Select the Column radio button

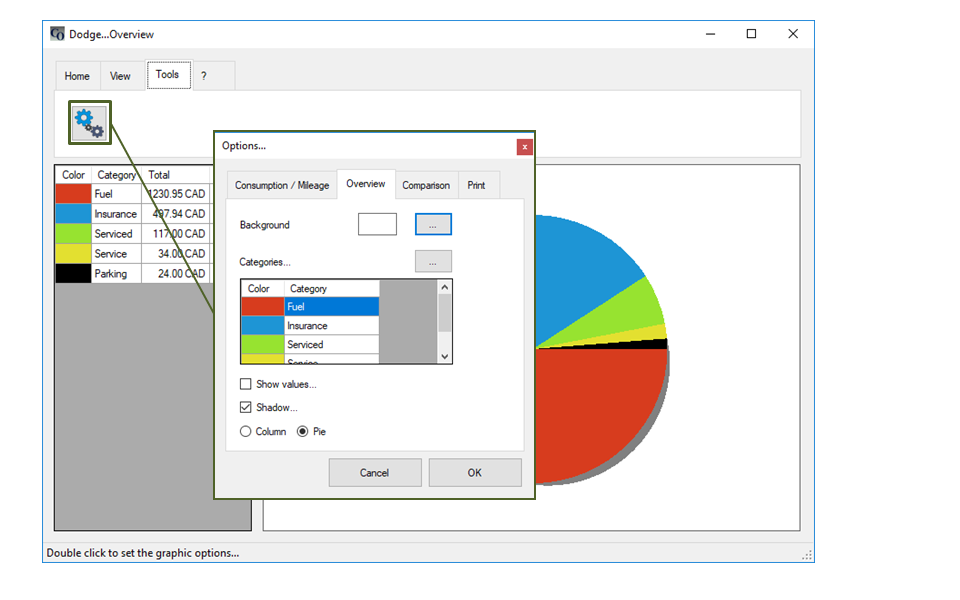[x=246, y=432]
